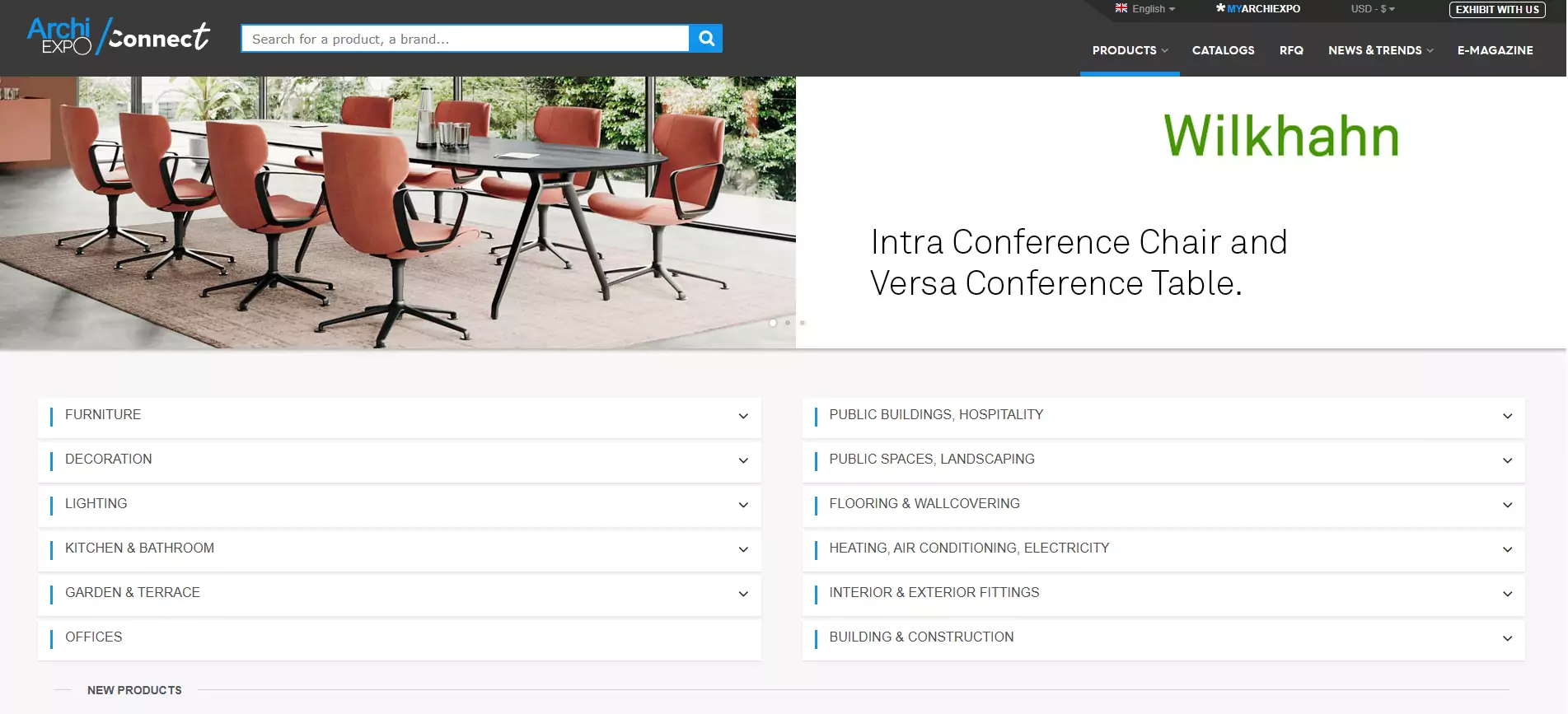
Task: Expand Flooring & Wallcovering chevron
Action: (x=1507, y=505)
